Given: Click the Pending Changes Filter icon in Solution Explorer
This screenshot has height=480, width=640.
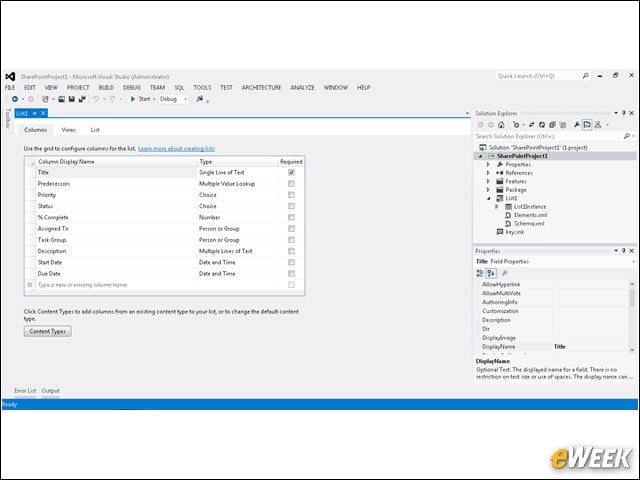Looking at the screenshot, I should click(516, 125).
